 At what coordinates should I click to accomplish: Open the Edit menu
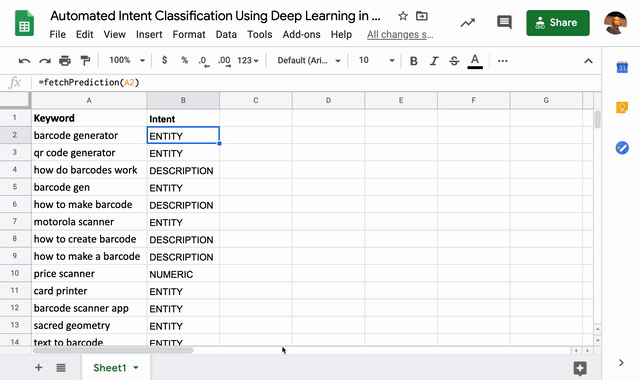(84, 35)
